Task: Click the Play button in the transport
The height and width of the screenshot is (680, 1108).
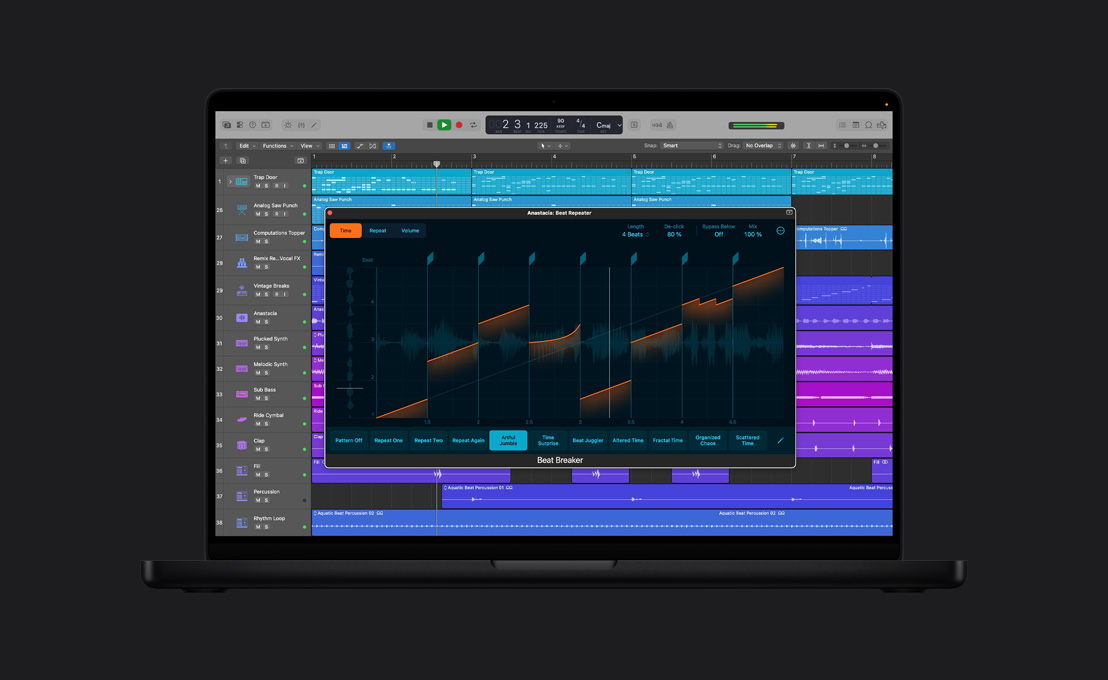Action: coord(444,125)
